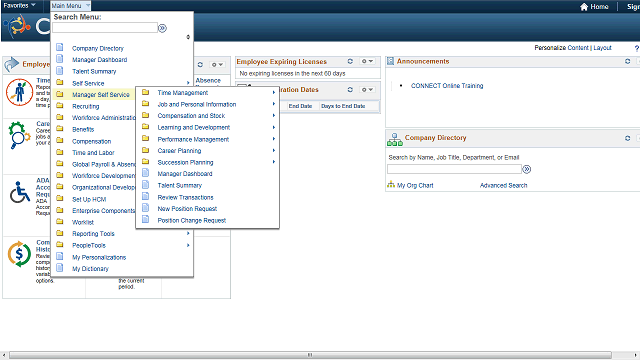The height and width of the screenshot is (360, 640).
Task: Click the Company Directory search go icon
Action: pos(527,169)
